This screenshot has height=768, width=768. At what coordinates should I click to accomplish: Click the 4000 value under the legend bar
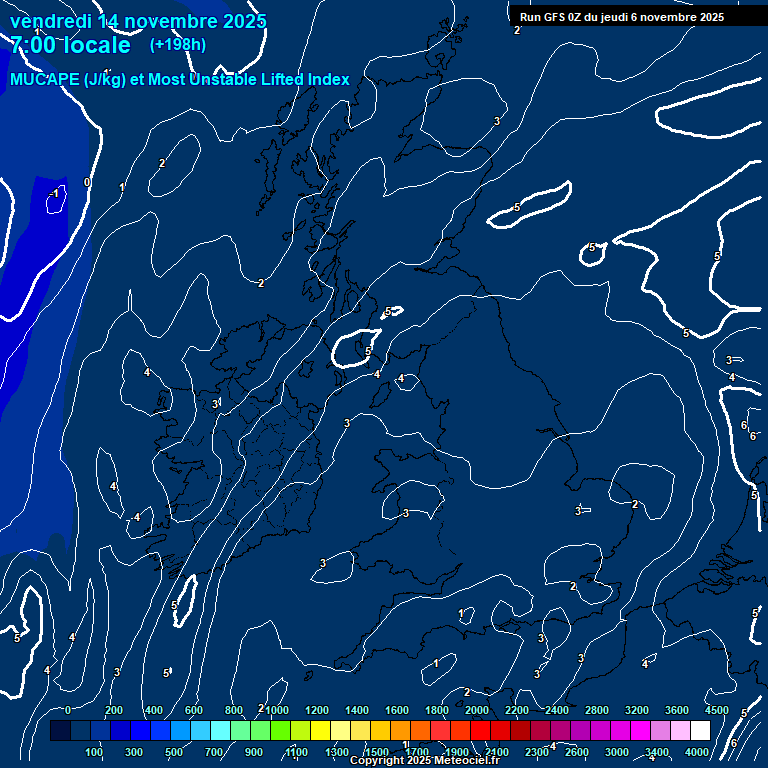697,752
